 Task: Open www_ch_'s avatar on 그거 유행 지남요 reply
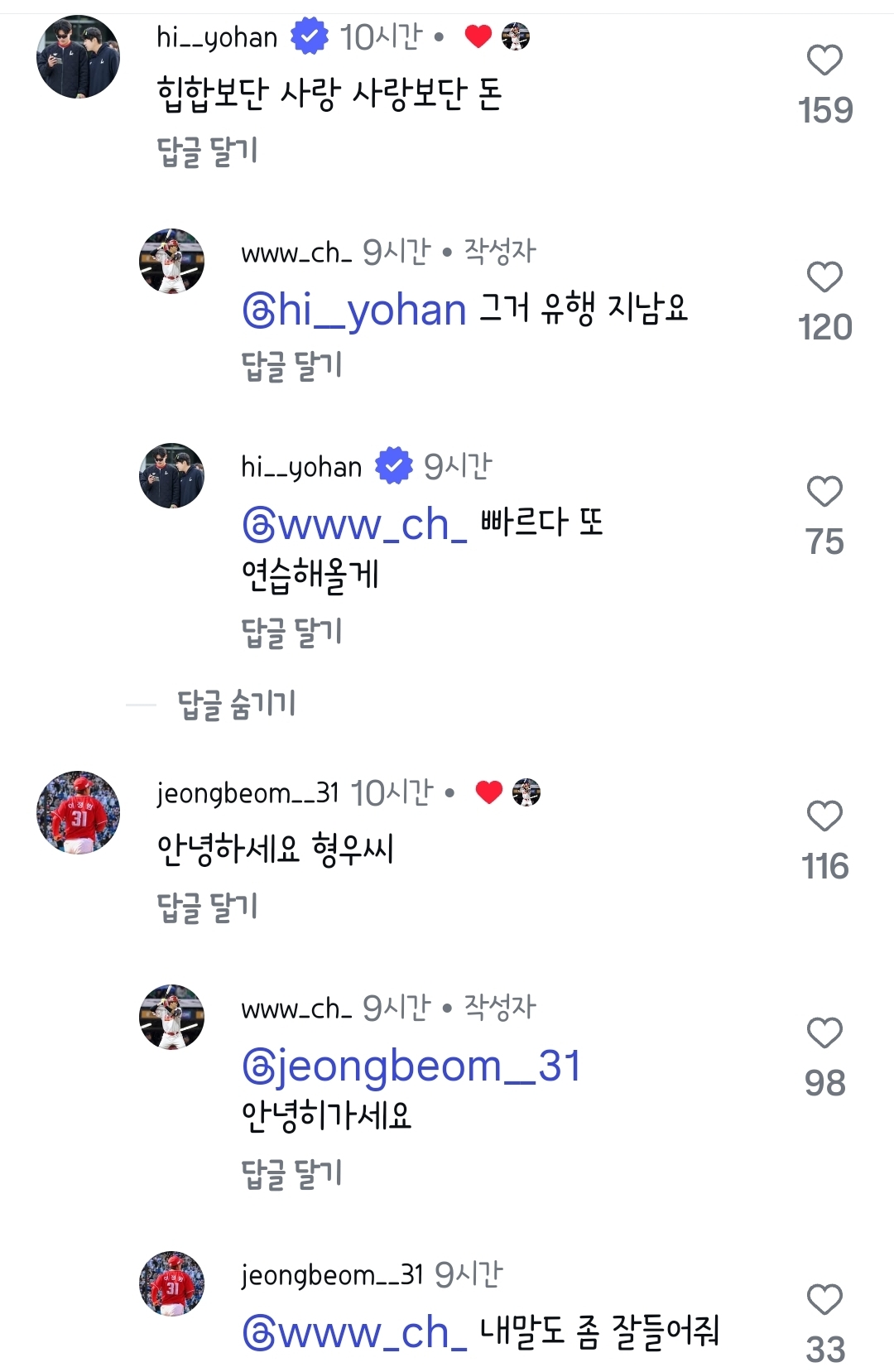pos(172,262)
